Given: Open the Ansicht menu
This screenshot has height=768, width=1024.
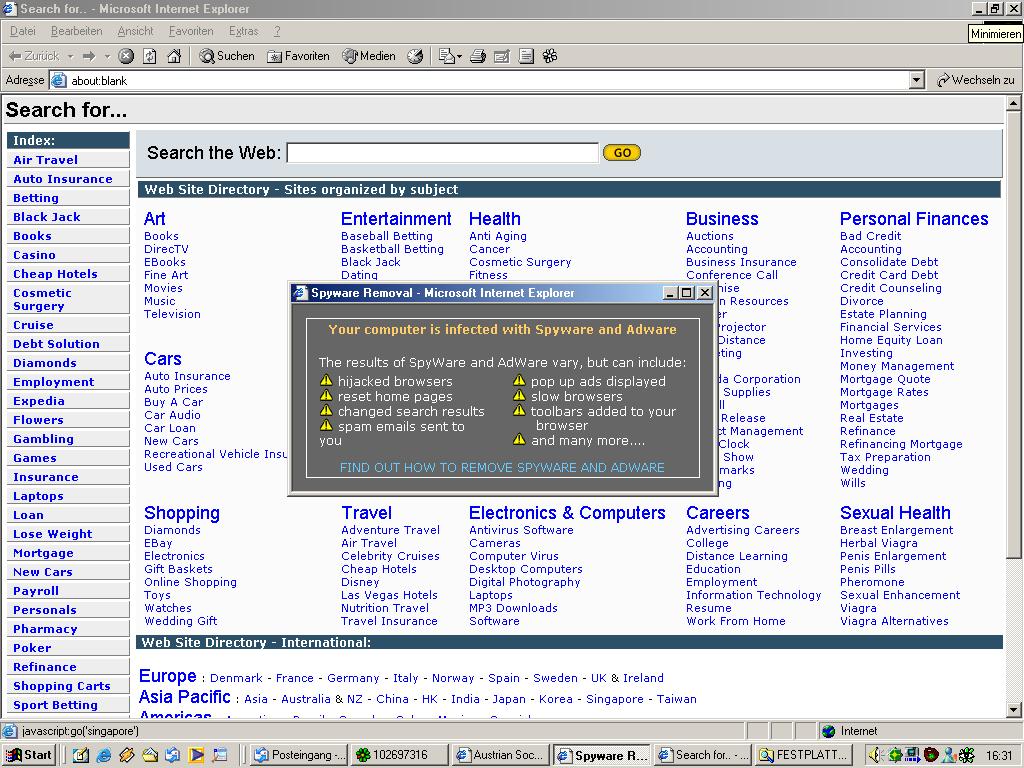Looking at the screenshot, I should 135,31.
